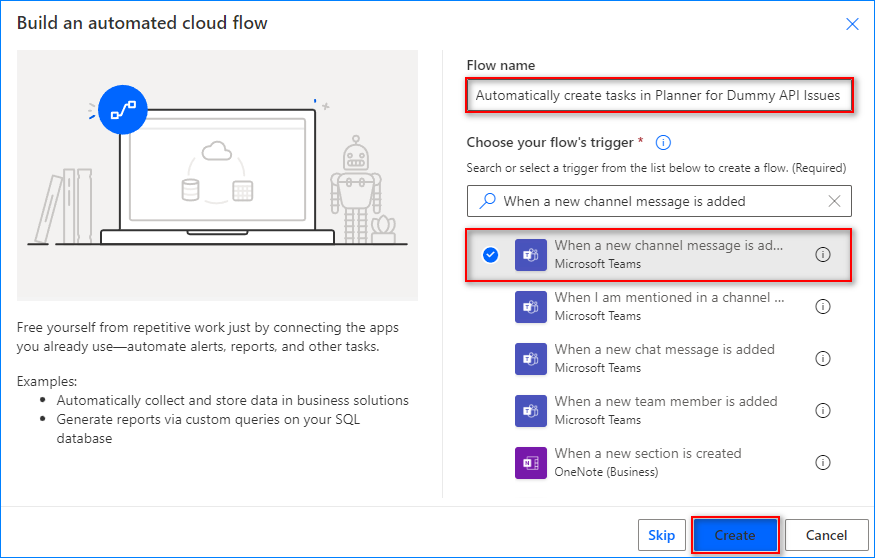Click the Teams icon for new channel message
The width and height of the screenshot is (875, 558).
pyautogui.click(x=531, y=255)
